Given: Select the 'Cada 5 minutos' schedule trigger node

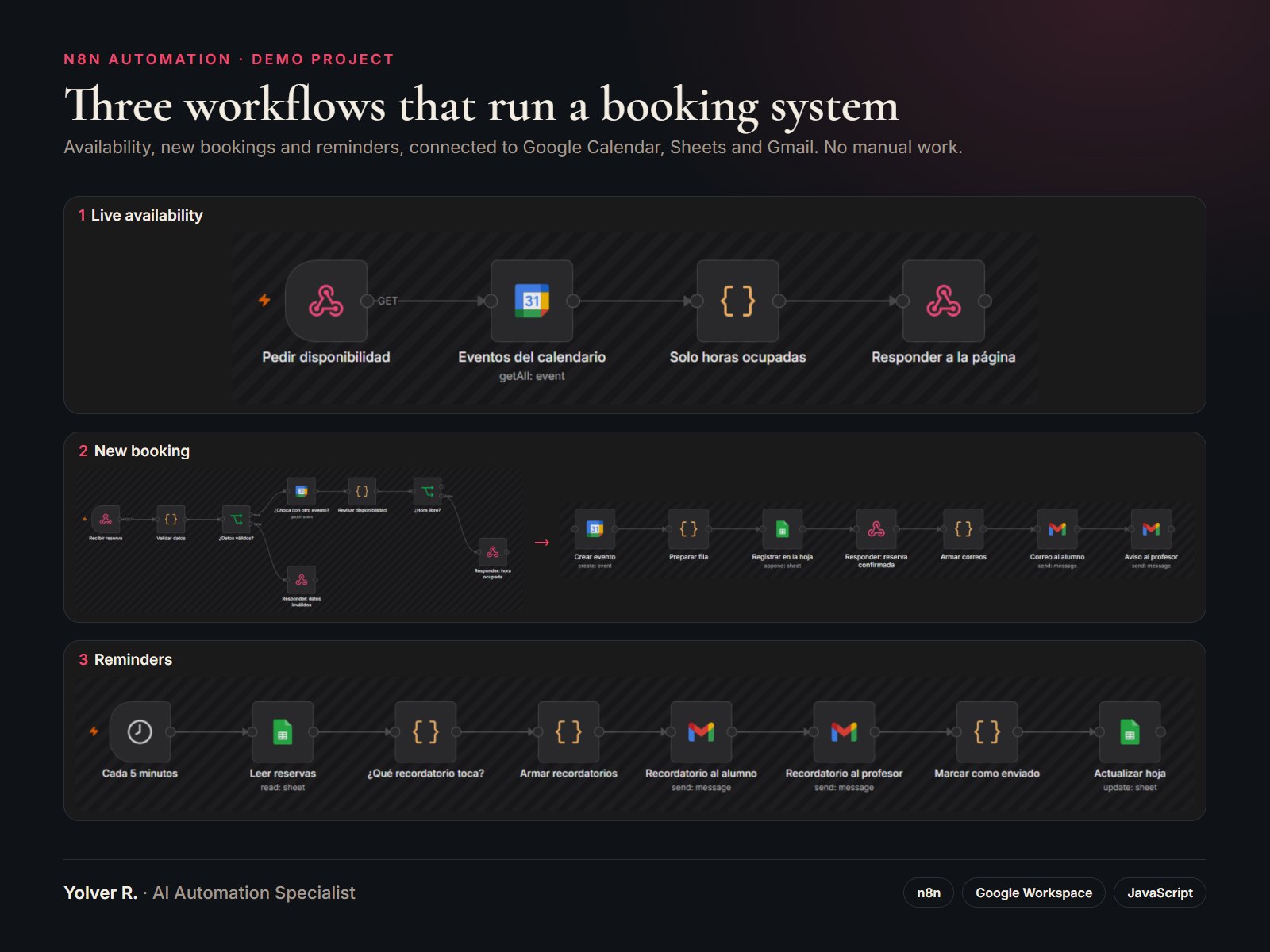Looking at the screenshot, I should click(x=140, y=731).
